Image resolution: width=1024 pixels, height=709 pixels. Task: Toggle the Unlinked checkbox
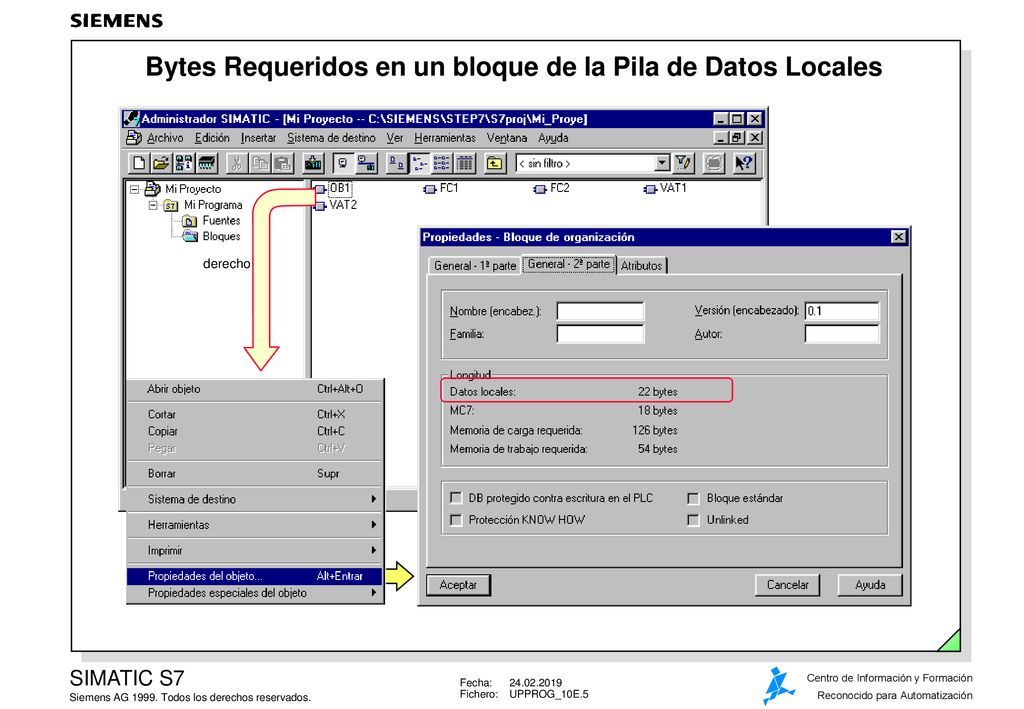point(694,520)
